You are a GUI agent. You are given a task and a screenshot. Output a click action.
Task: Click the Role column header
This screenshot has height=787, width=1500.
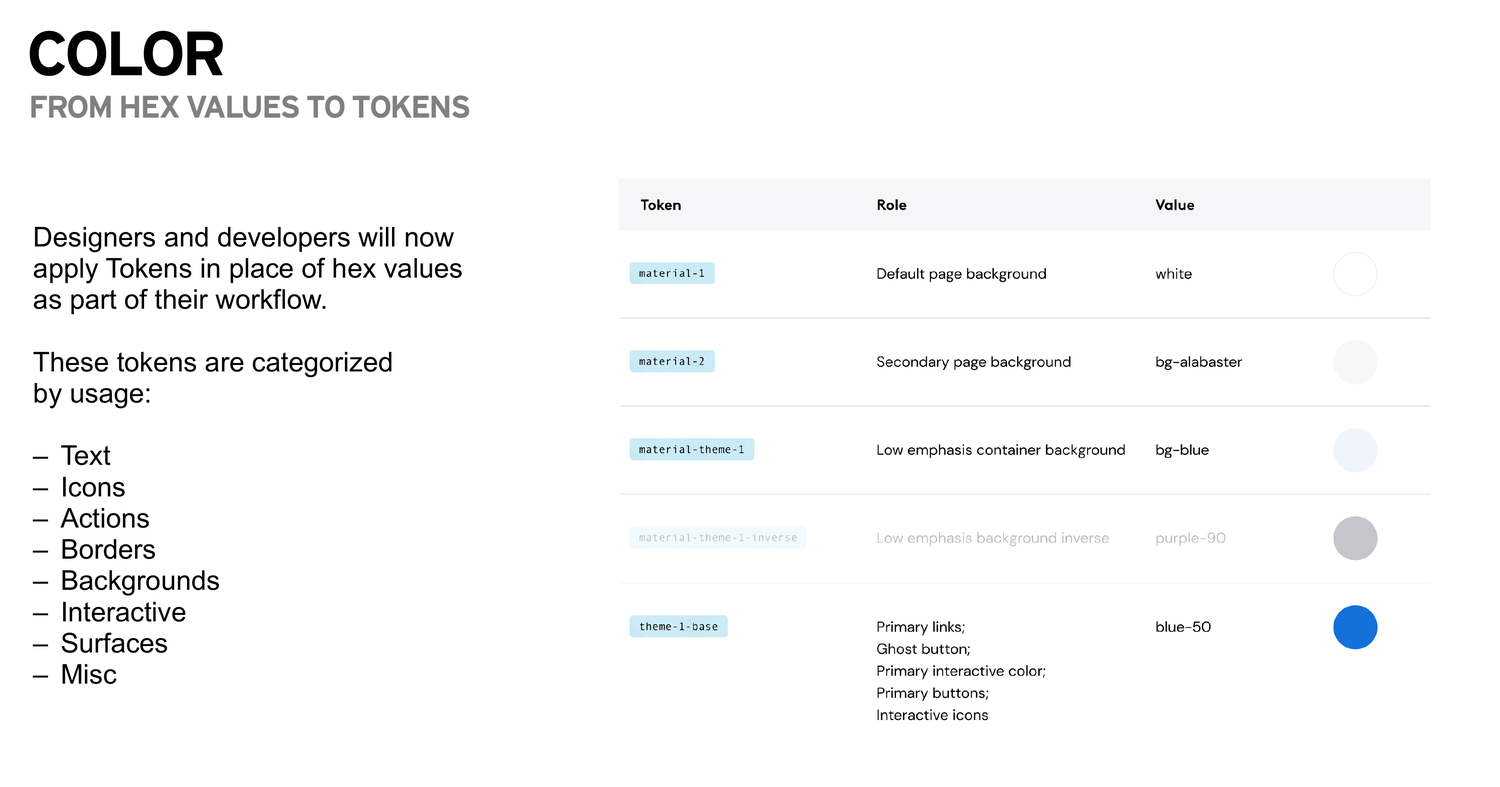(x=891, y=205)
